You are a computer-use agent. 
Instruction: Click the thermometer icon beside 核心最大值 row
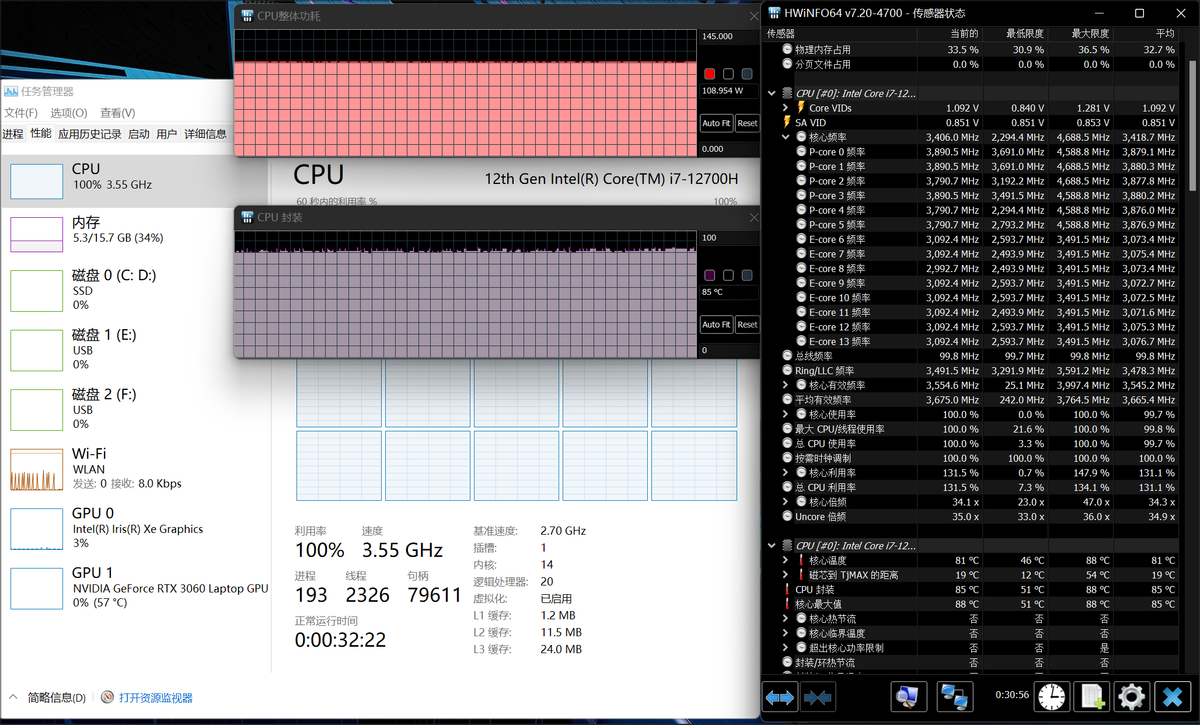(x=787, y=604)
